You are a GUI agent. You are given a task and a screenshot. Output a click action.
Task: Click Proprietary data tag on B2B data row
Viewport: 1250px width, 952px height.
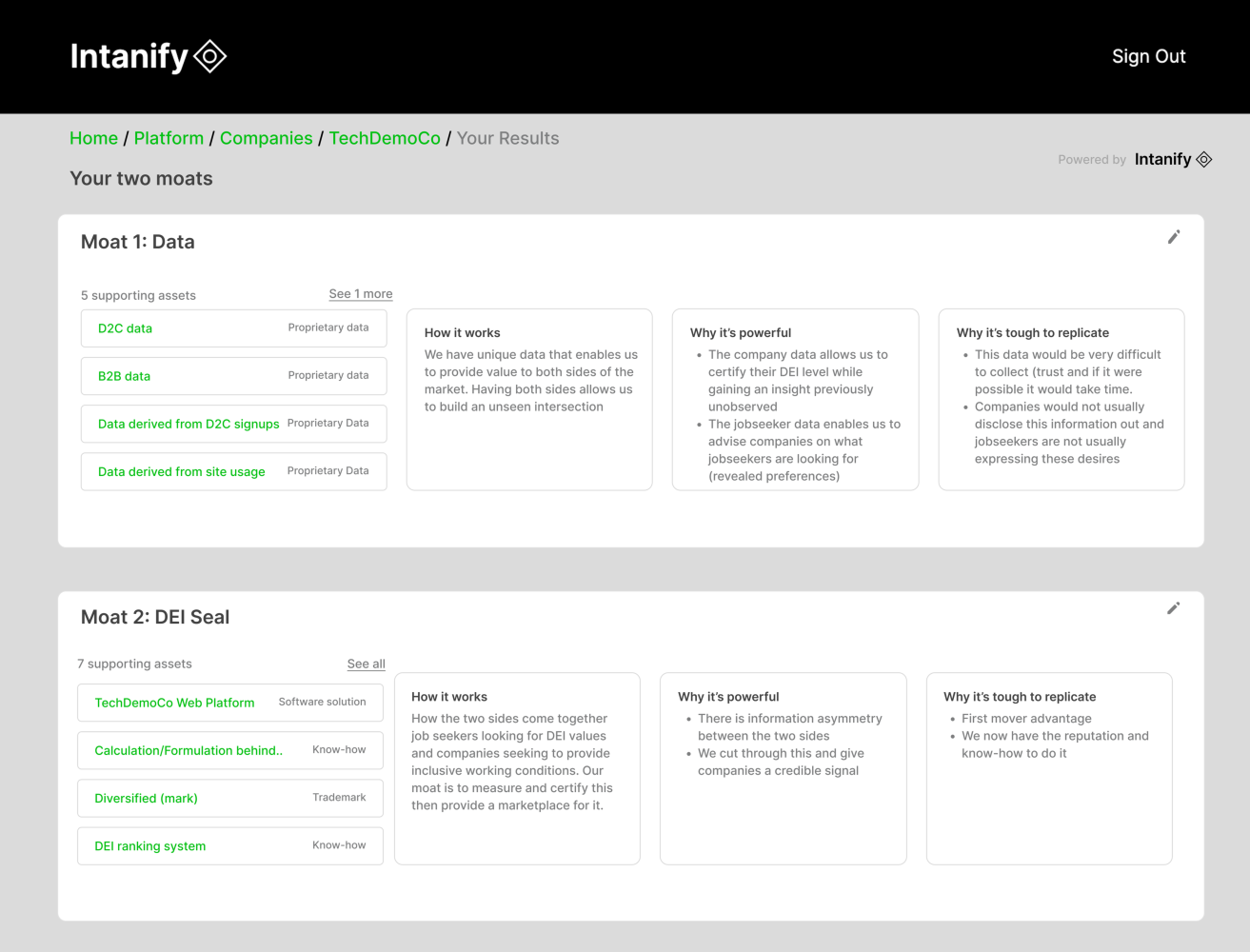328,375
